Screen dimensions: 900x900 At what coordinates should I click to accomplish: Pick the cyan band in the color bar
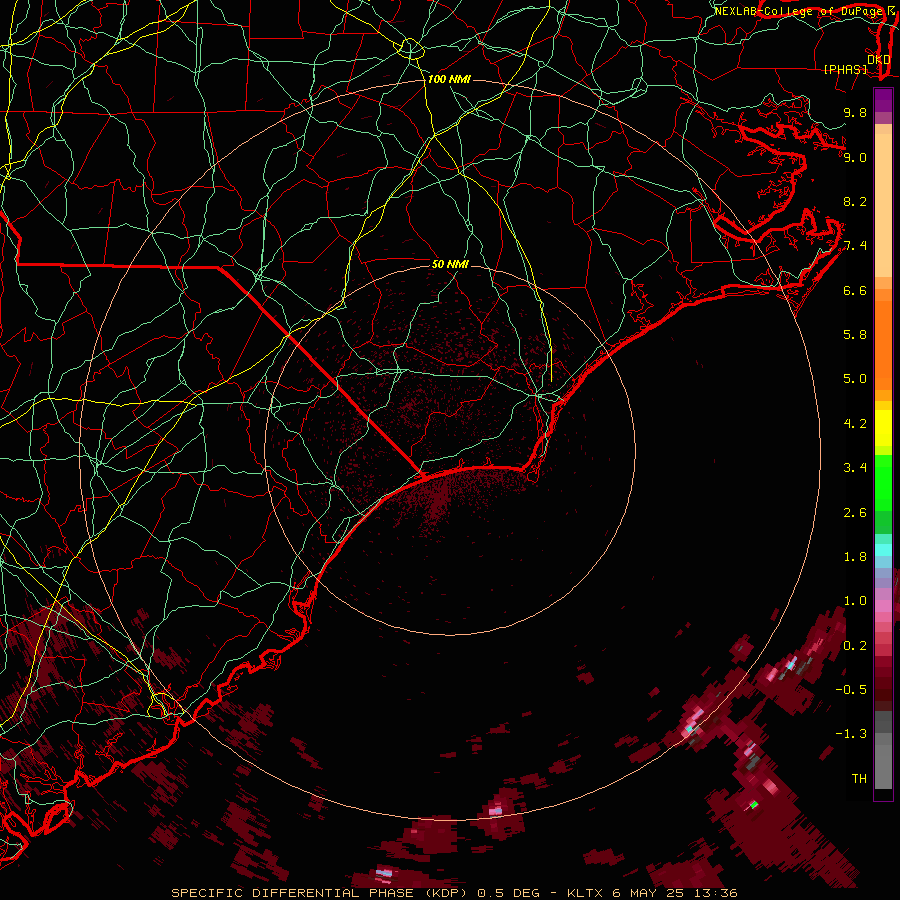[883, 550]
